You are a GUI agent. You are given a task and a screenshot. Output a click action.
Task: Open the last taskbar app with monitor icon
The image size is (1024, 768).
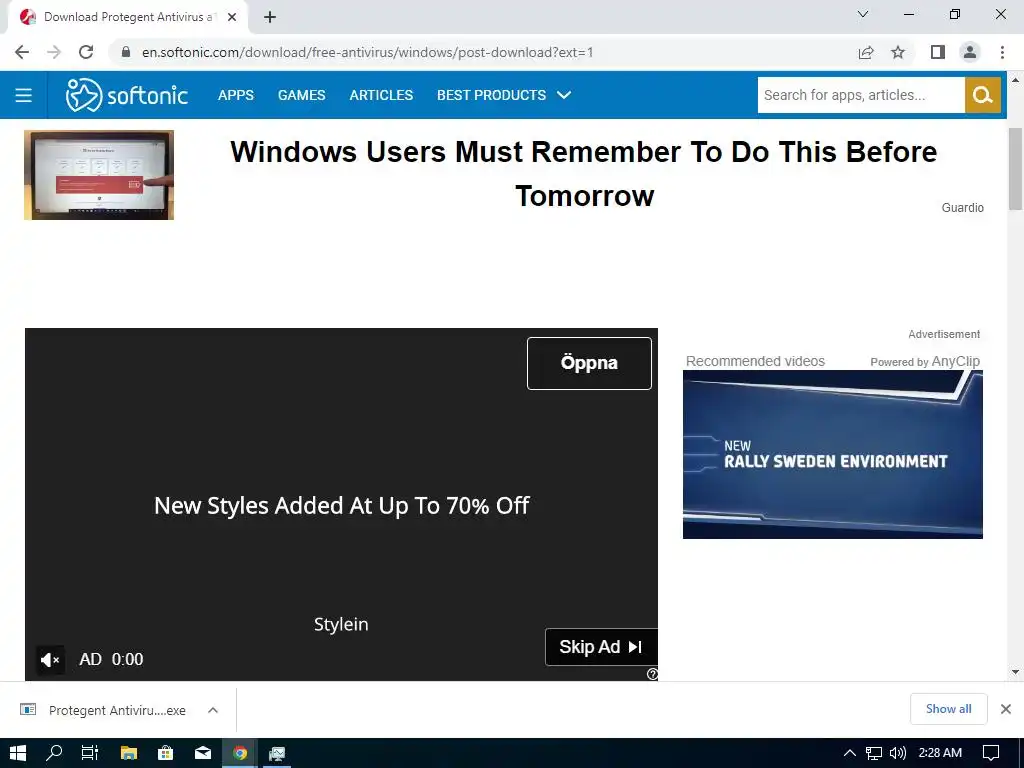[277, 753]
